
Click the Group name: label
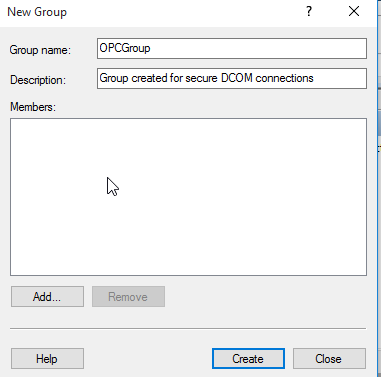[x=40, y=50]
